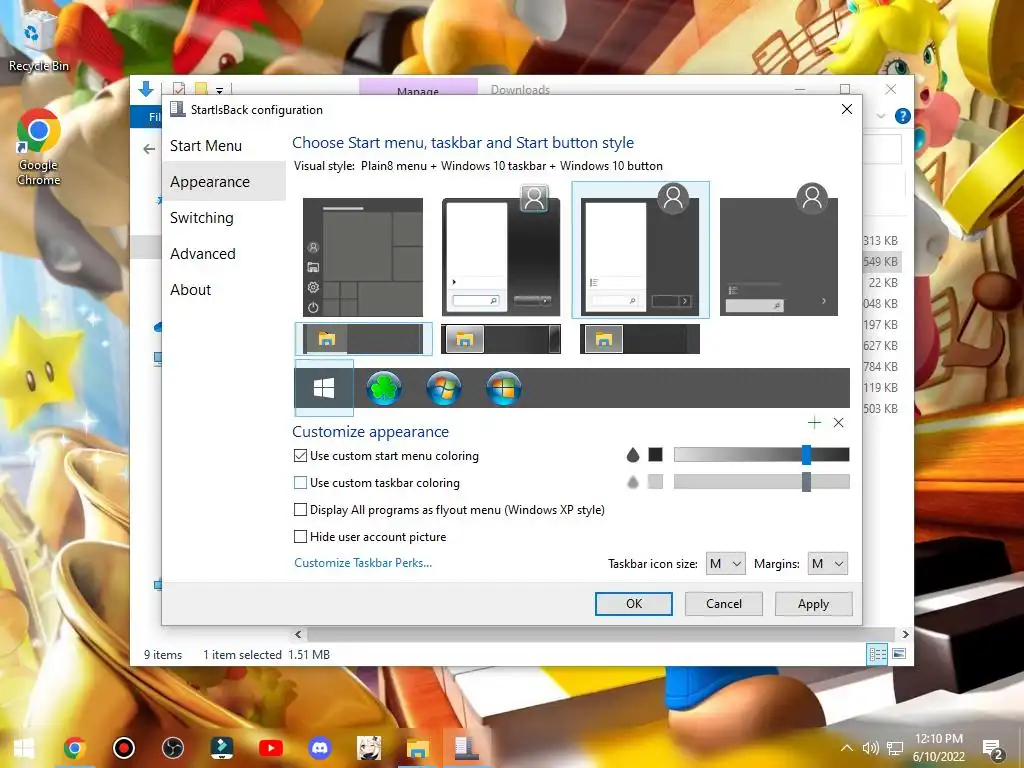The image size is (1024, 768).
Task: Expand the Explorer ribbon chevron
Action: (881, 116)
